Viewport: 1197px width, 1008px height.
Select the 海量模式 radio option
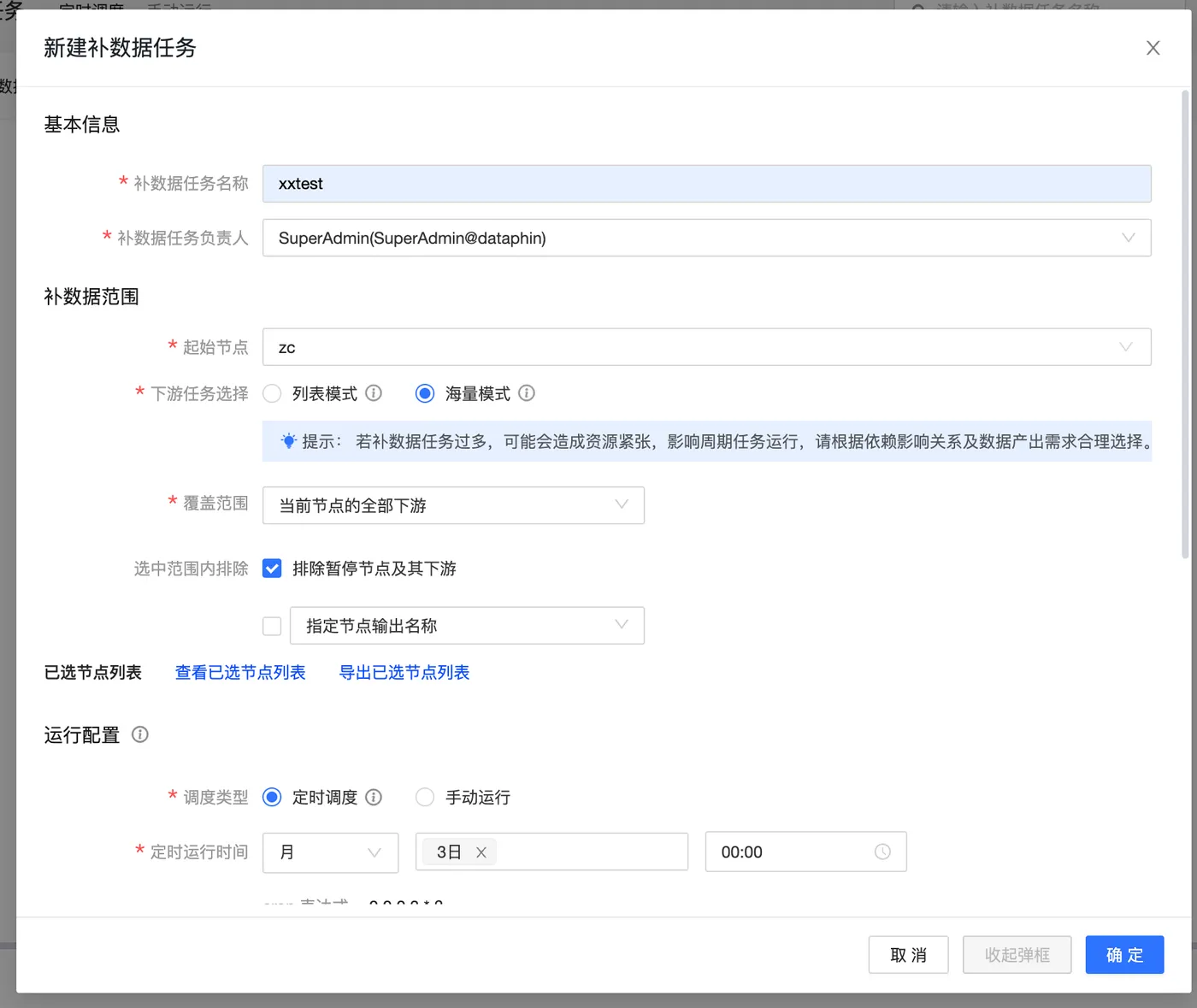[425, 393]
